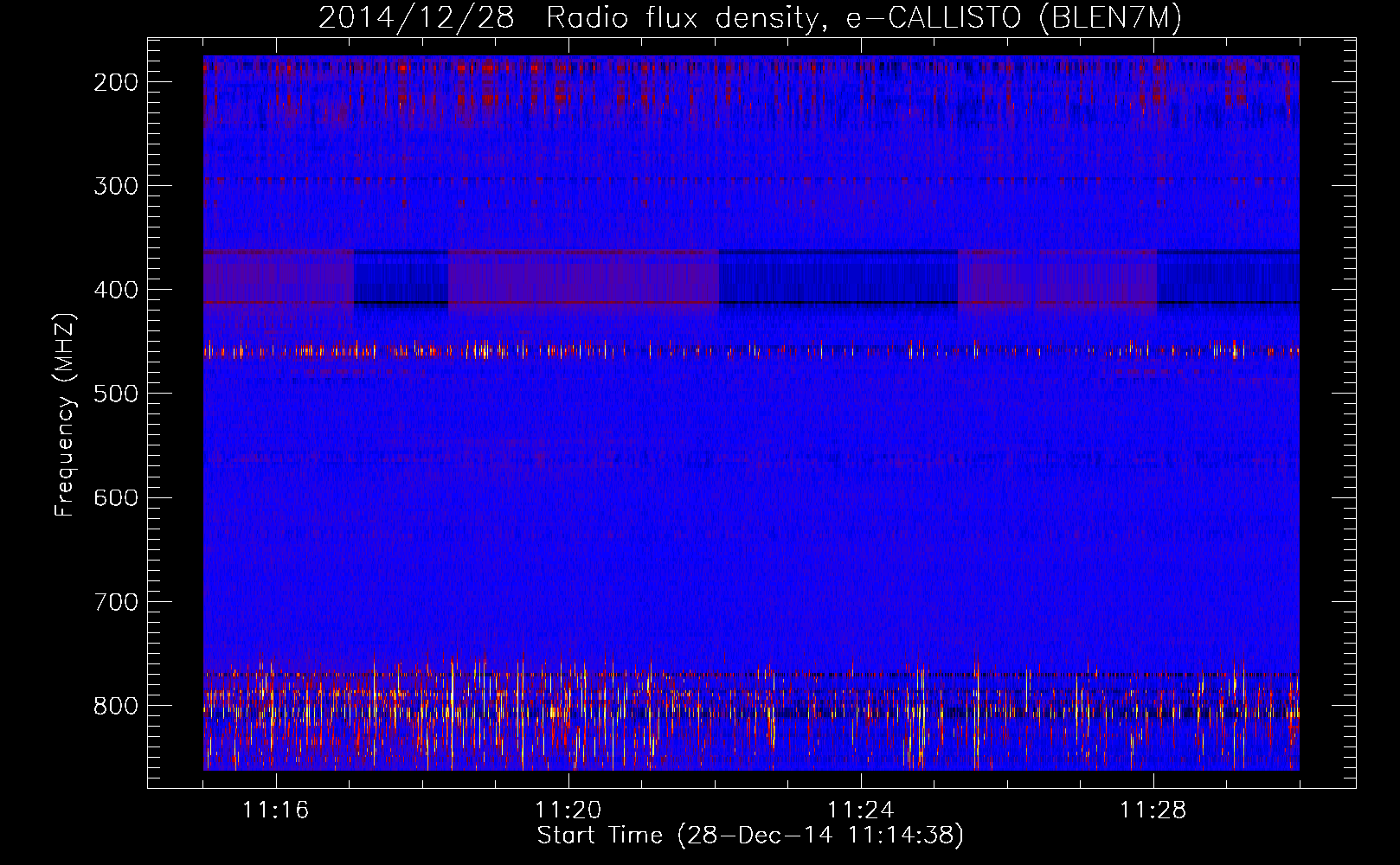Click the 11:28 time tick label
1400x865 pixels.
point(1153,811)
